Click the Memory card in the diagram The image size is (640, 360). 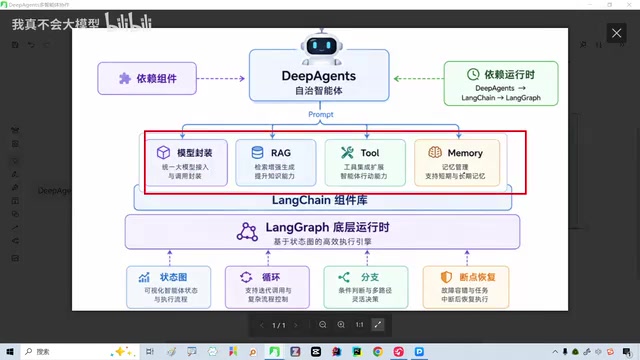coord(457,163)
